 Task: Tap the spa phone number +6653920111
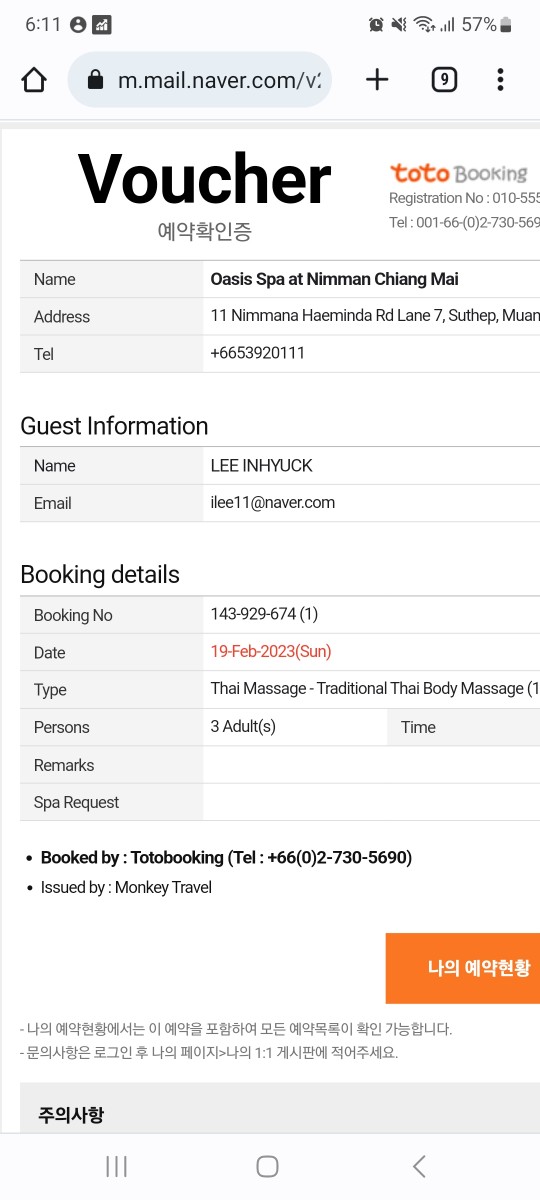point(258,353)
